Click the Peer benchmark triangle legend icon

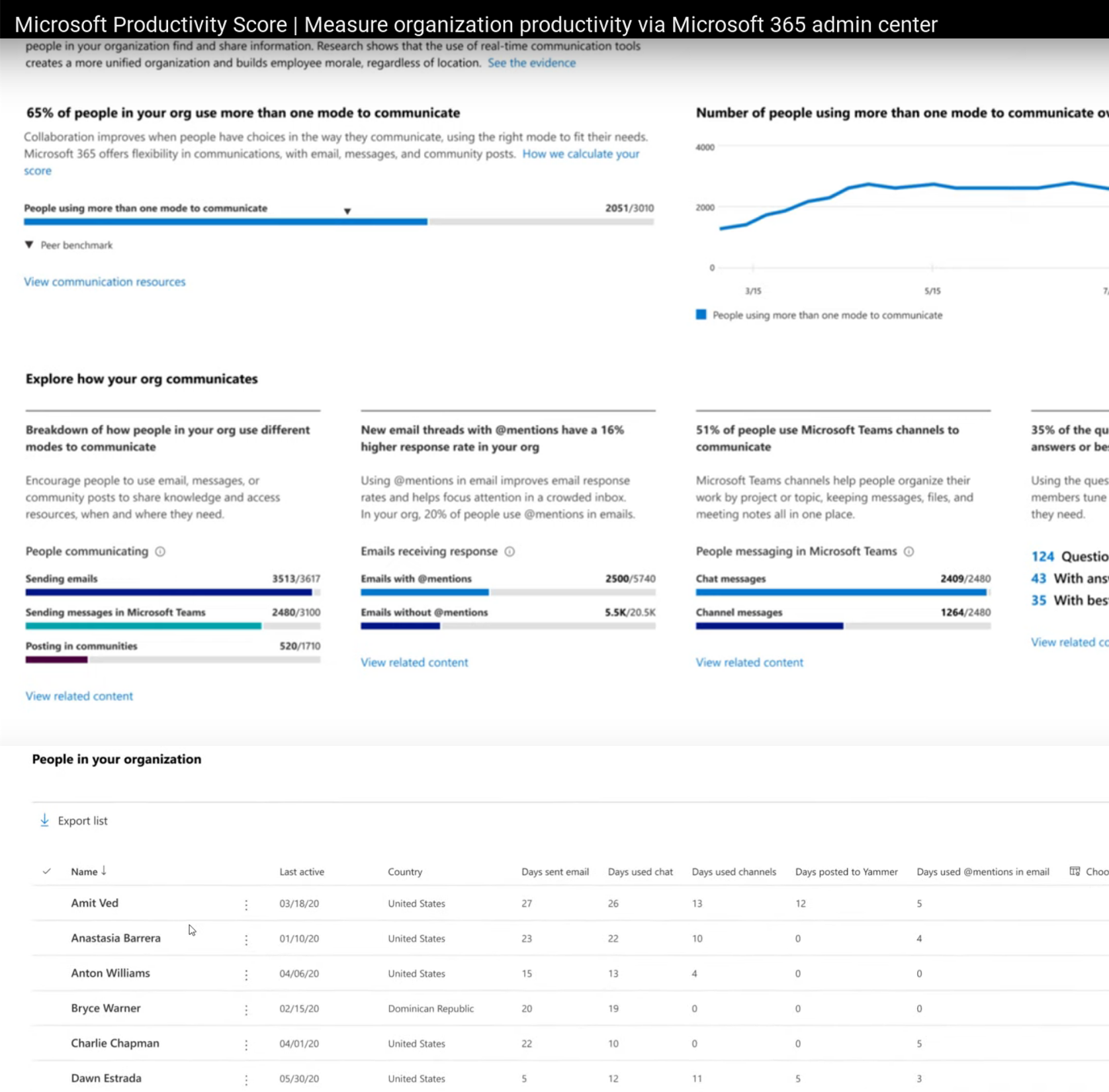coord(29,245)
